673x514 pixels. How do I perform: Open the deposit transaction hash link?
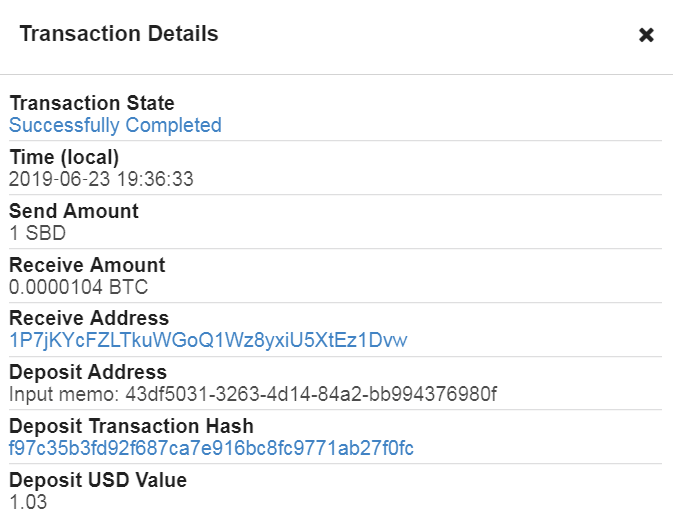pyautogui.click(x=211, y=449)
